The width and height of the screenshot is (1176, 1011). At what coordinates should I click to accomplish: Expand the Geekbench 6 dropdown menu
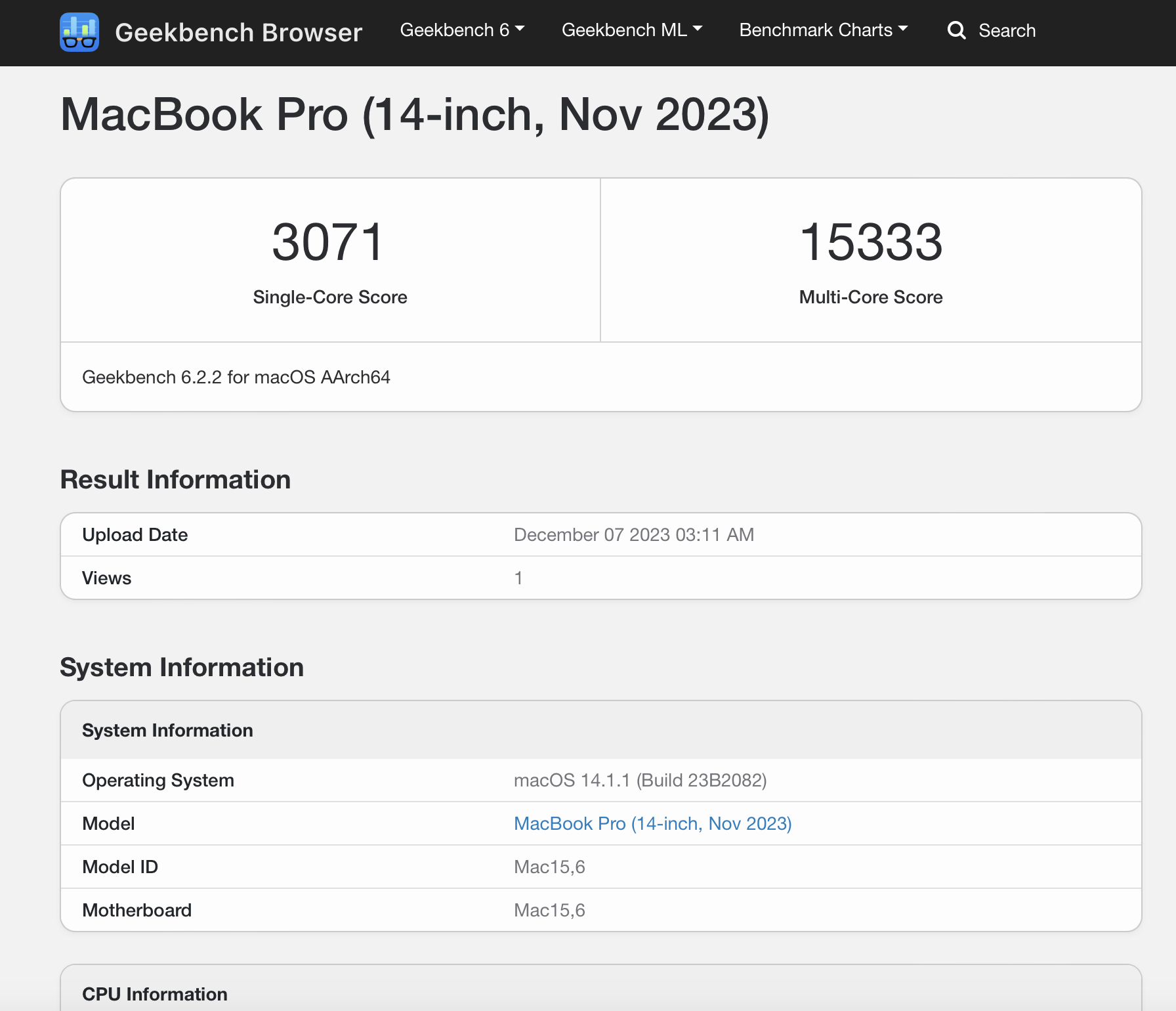click(462, 30)
